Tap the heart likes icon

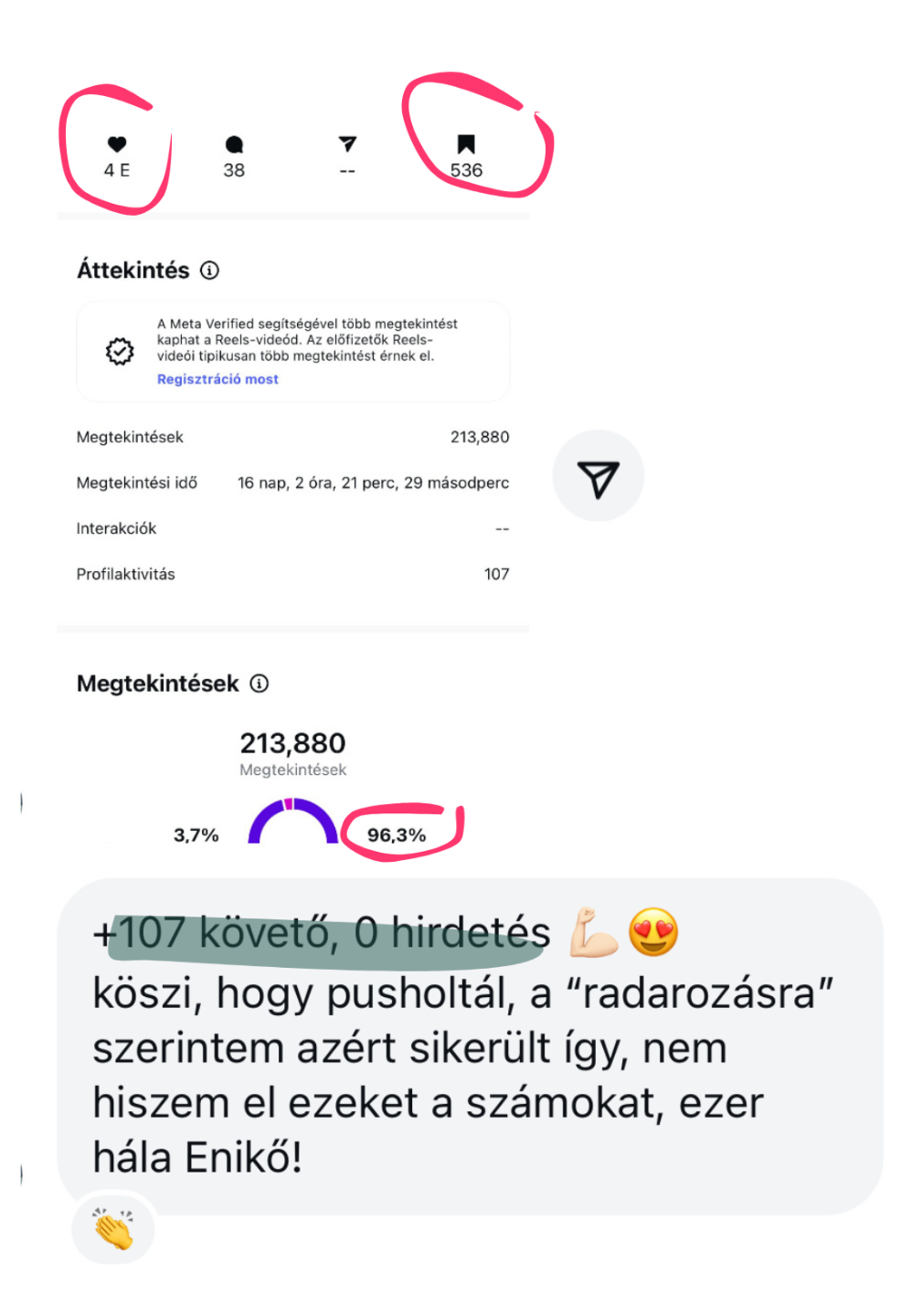[117, 143]
